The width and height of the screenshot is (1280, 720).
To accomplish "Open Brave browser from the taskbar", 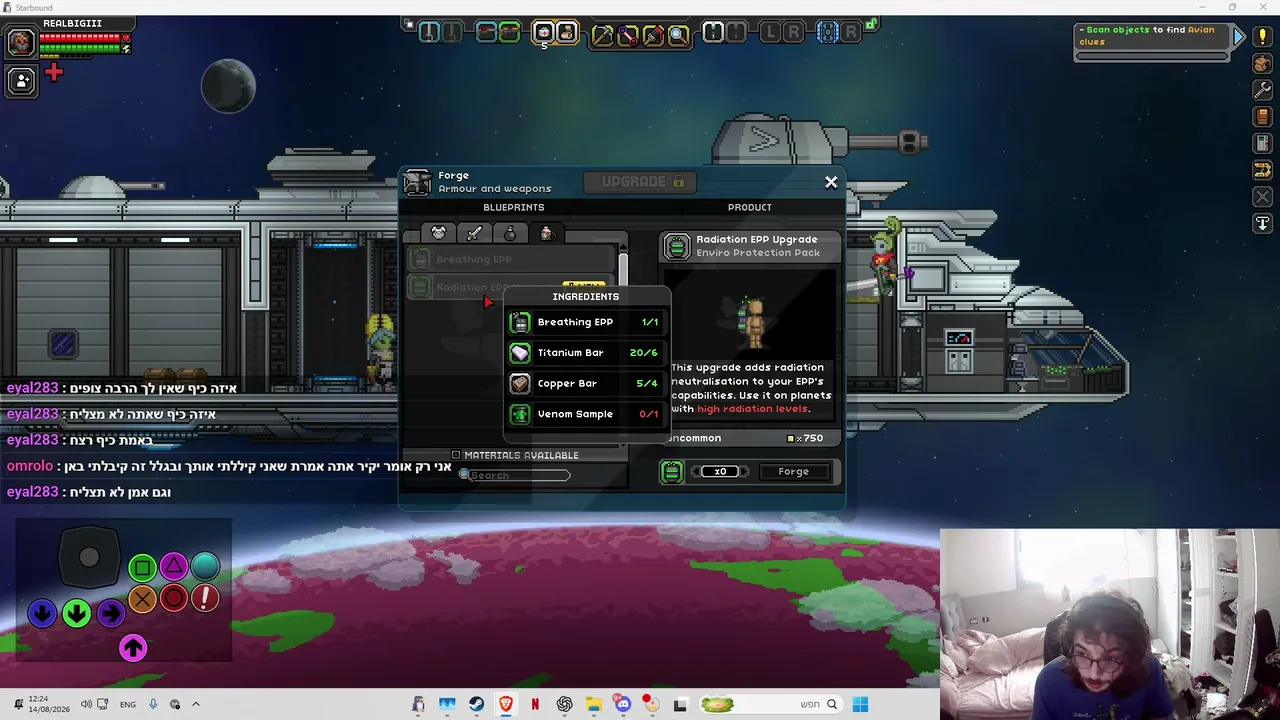I will point(506,704).
